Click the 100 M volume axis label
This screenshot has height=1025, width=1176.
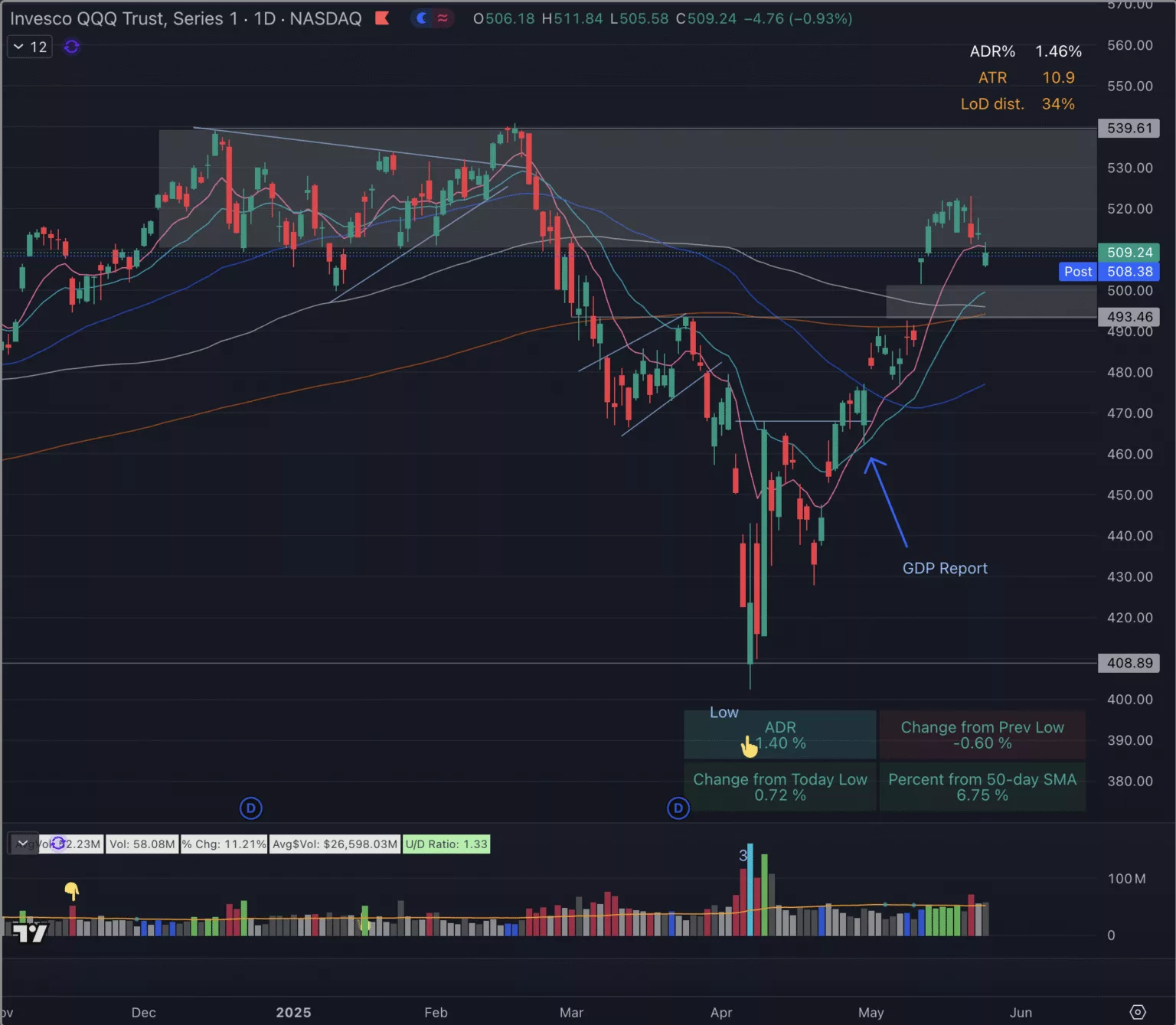click(x=1126, y=878)
